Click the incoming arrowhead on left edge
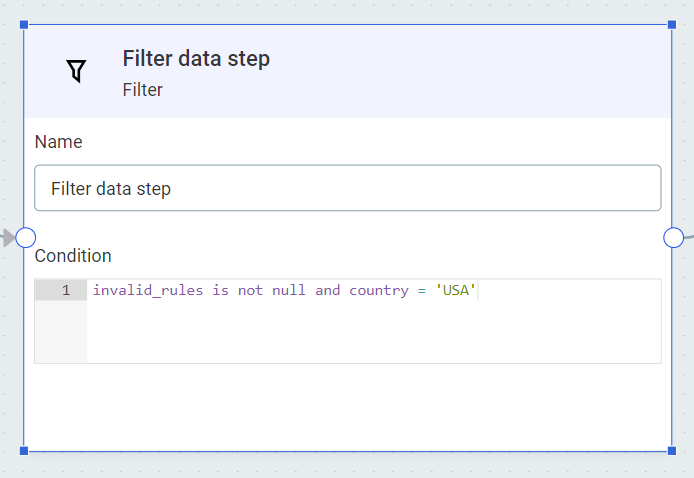 click(x=8, y=237)
